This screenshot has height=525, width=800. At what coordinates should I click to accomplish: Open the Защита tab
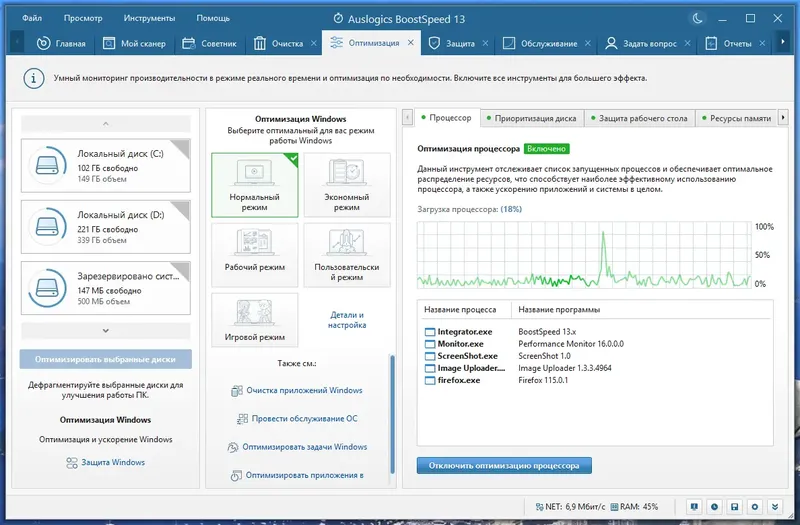[452, 43]
